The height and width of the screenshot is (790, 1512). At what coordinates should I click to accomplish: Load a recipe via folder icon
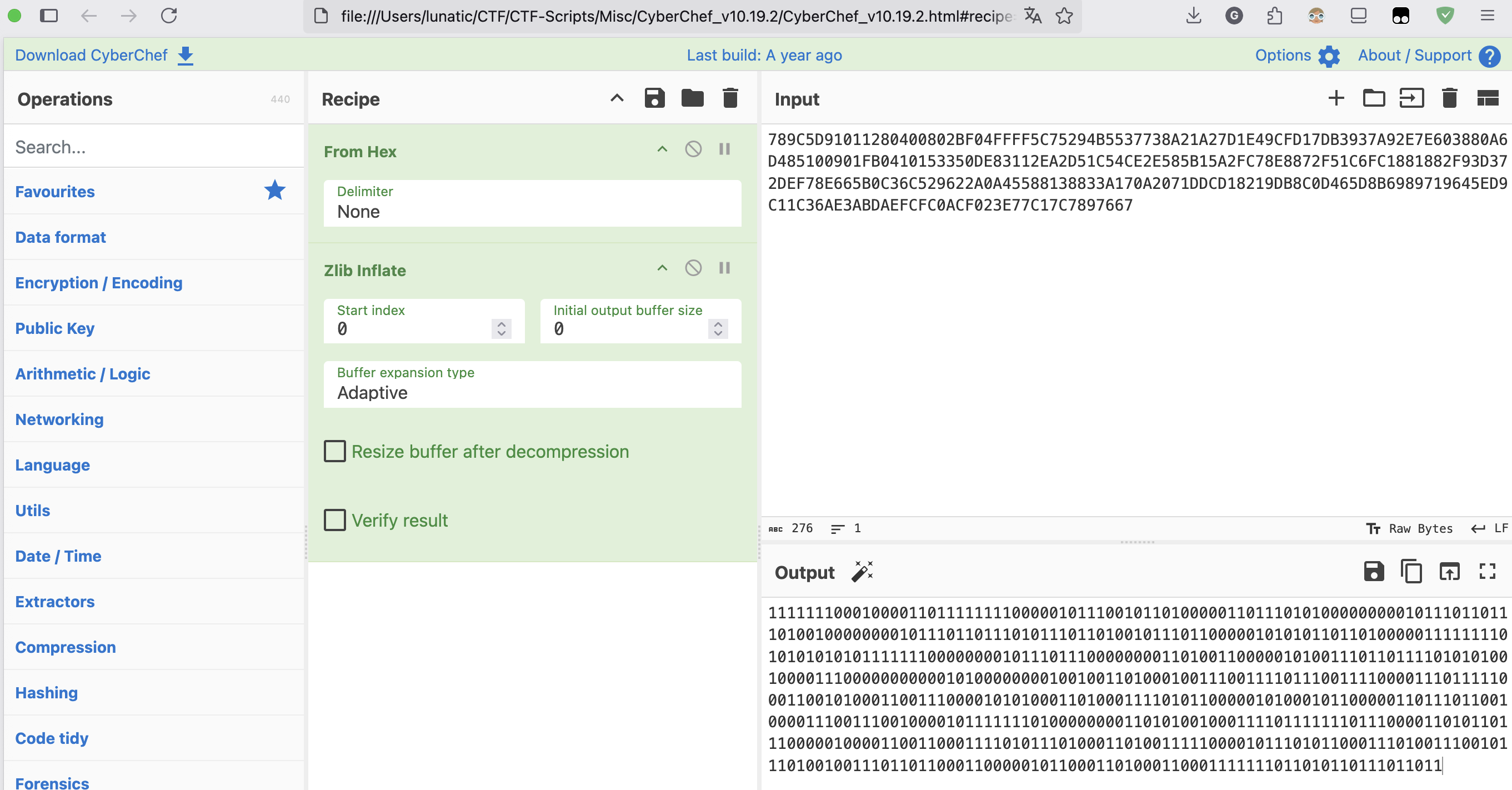pyautogui.click(x=693, y=98)
